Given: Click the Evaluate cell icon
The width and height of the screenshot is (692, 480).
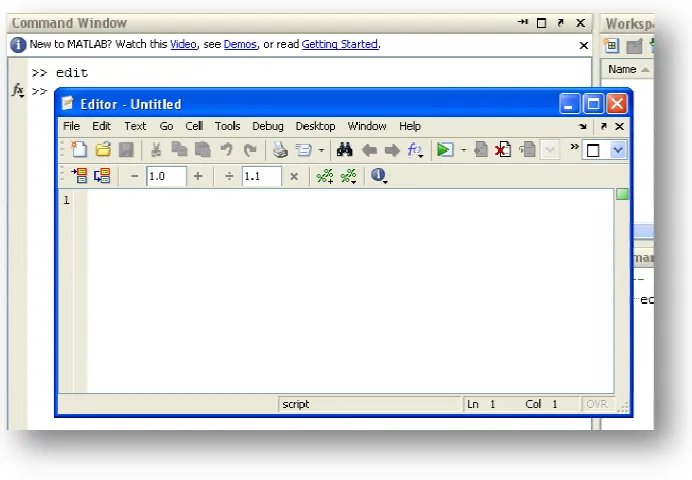Looking at the screenshot, I should tap(79, 176).
